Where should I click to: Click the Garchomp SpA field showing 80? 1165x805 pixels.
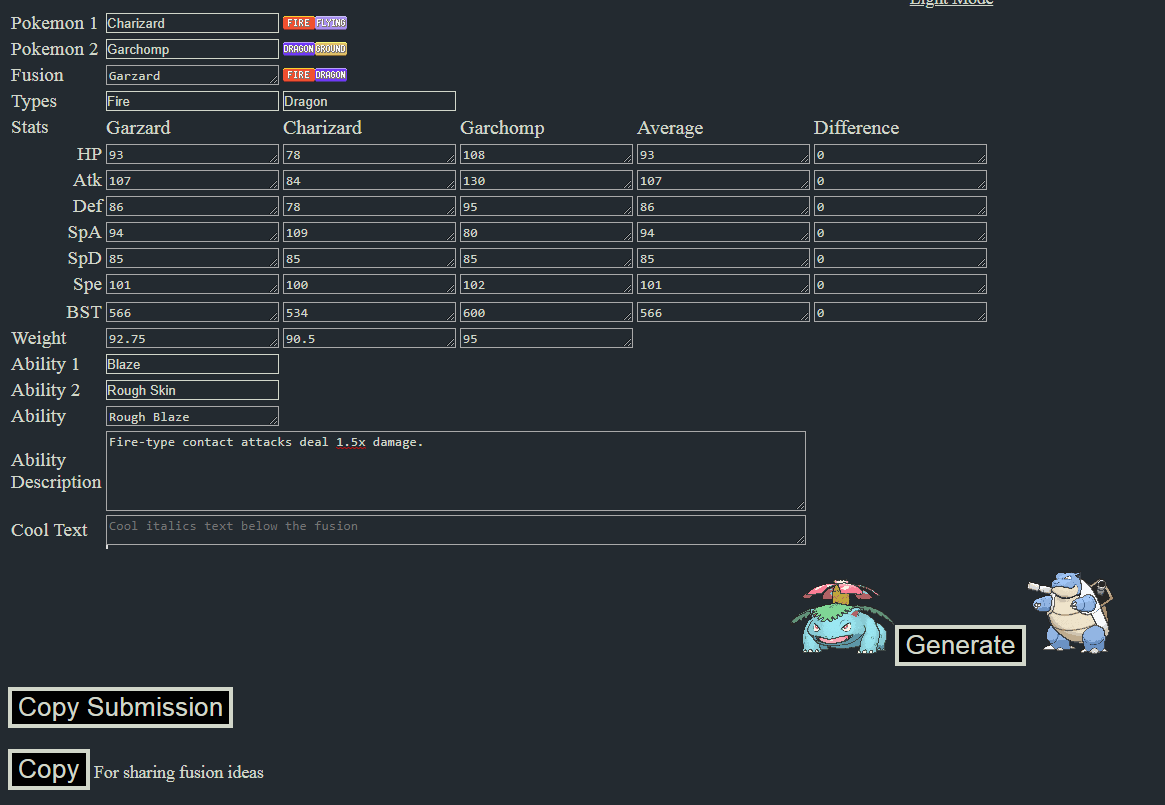coord(546,232)
